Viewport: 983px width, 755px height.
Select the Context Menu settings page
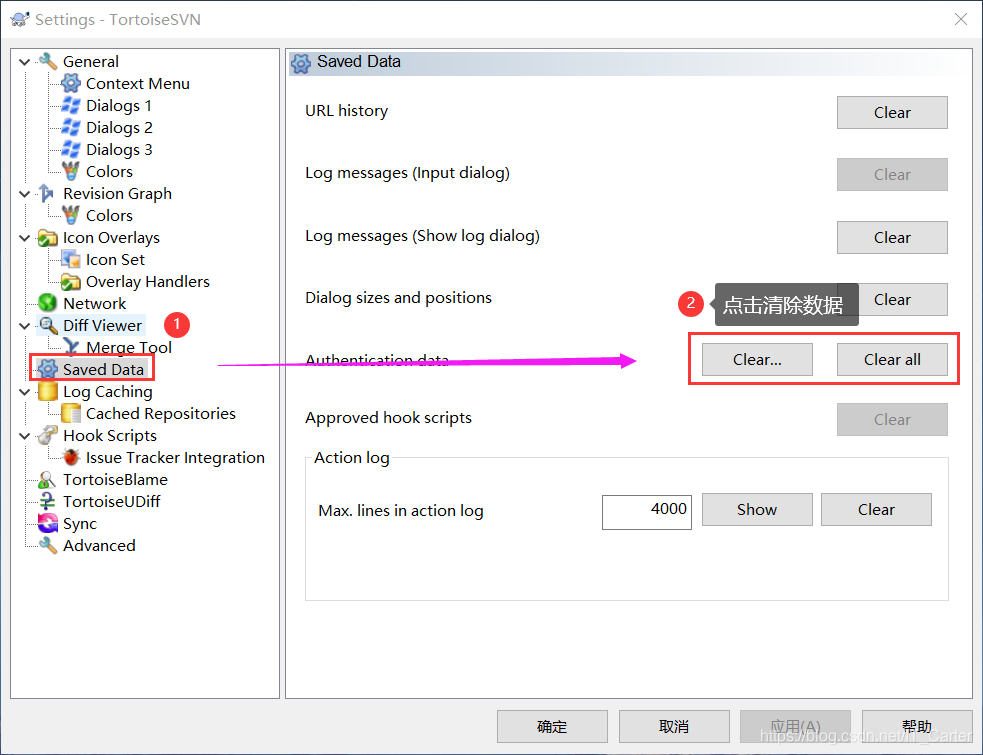pyautogui.click(x=137, y=83)
